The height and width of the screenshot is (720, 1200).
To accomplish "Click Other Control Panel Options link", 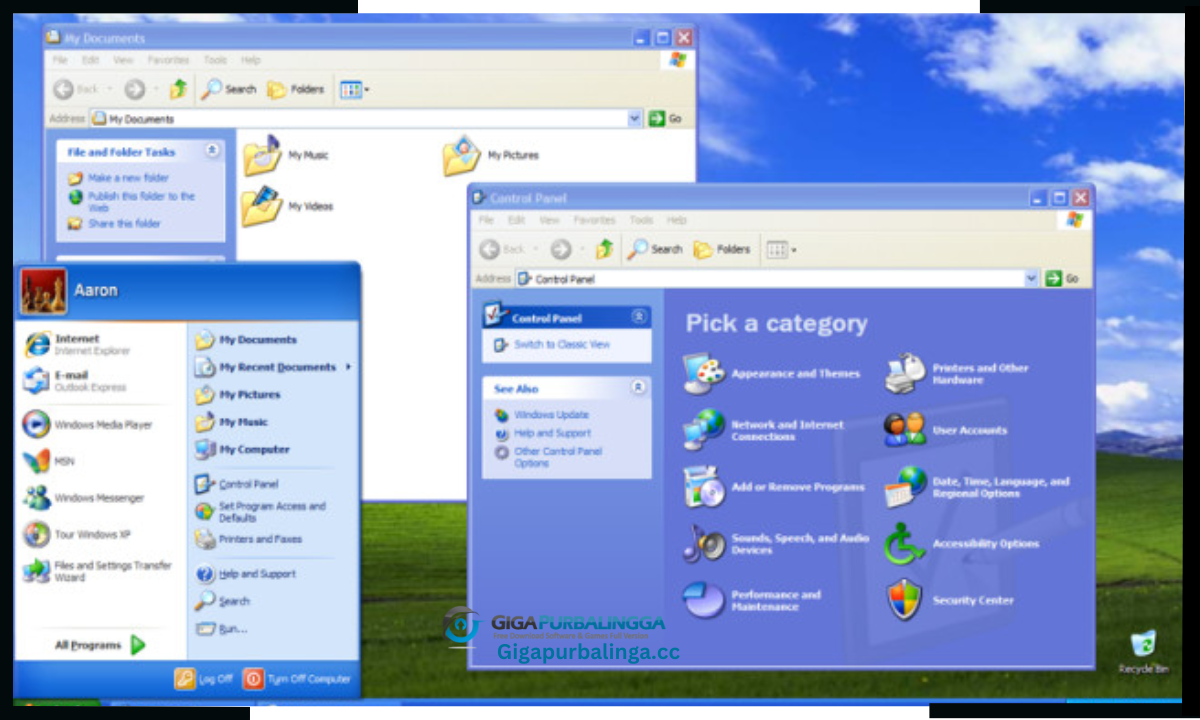I will point(558,457).
